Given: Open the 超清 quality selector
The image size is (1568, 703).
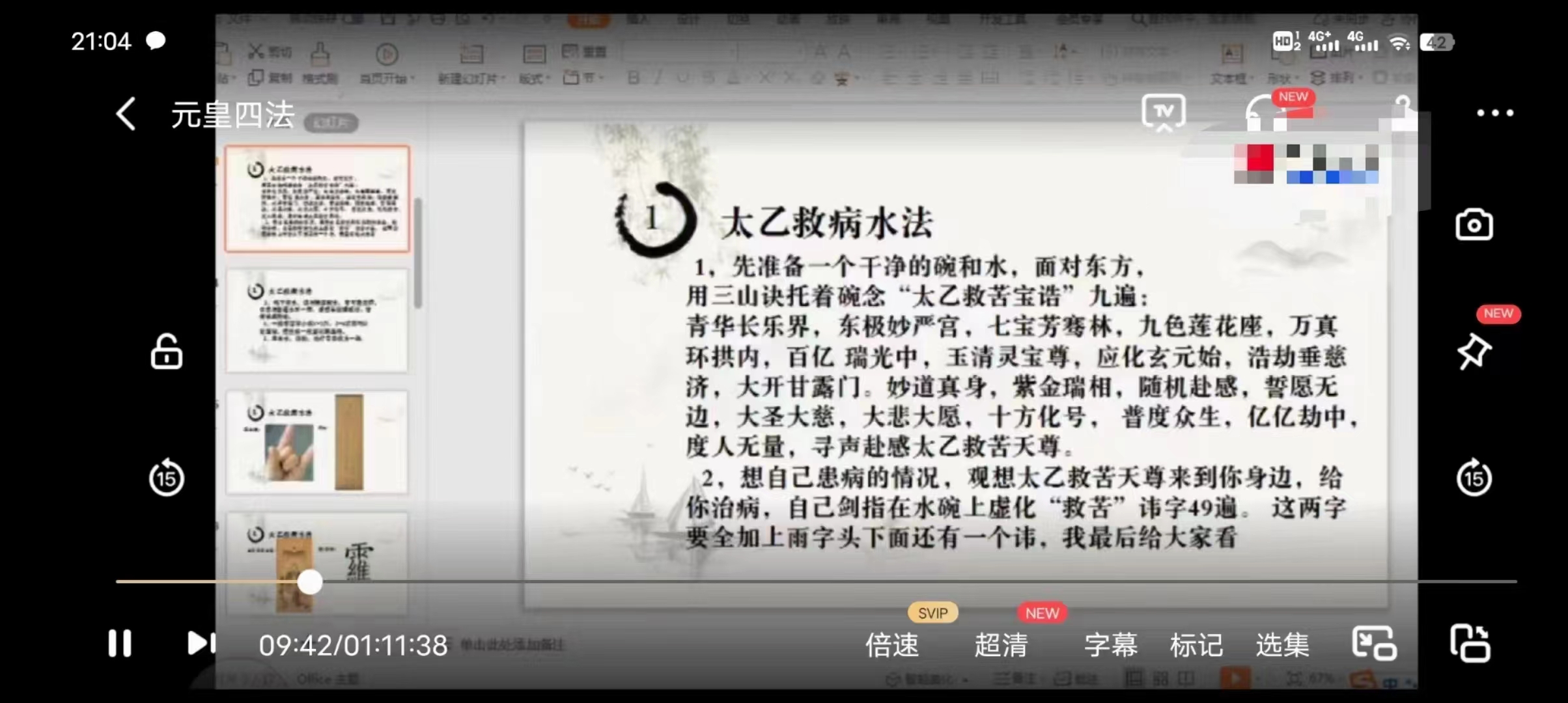Looking at the screenshot, I should click(x=1001, y=645).
